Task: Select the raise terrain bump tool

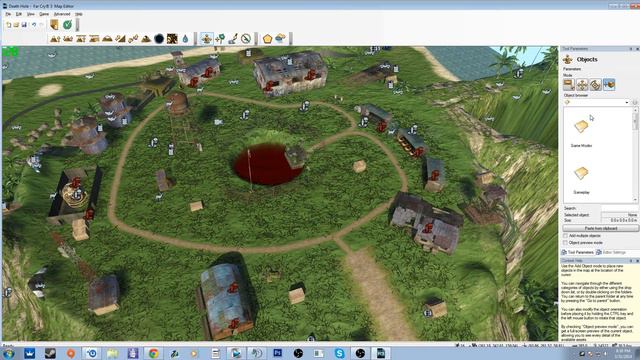Action: (55, 39)
